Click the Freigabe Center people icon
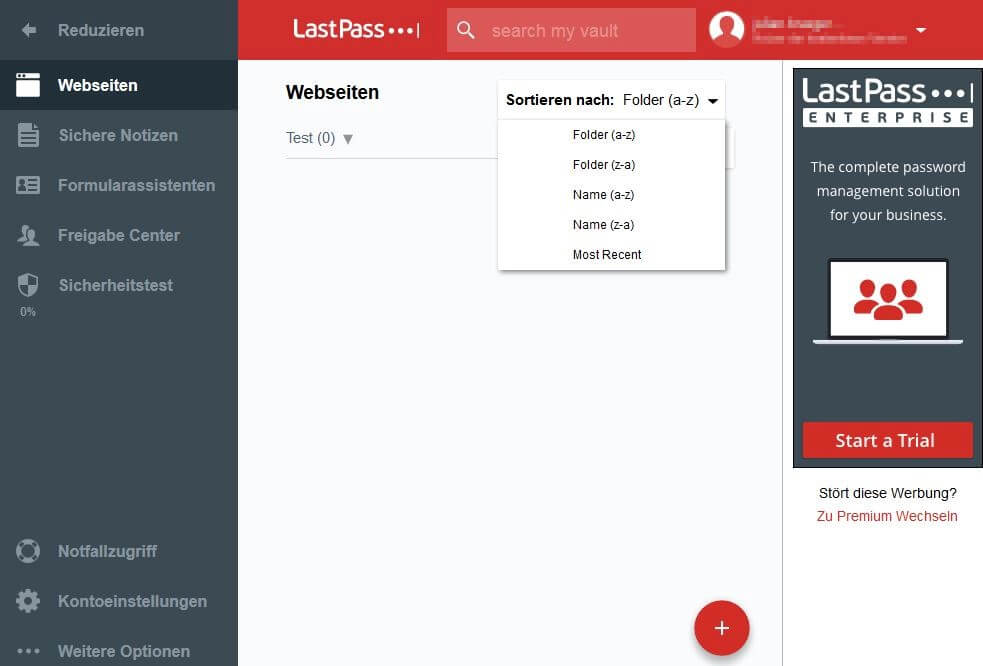983x666 pixels. (x=28, y=235)
